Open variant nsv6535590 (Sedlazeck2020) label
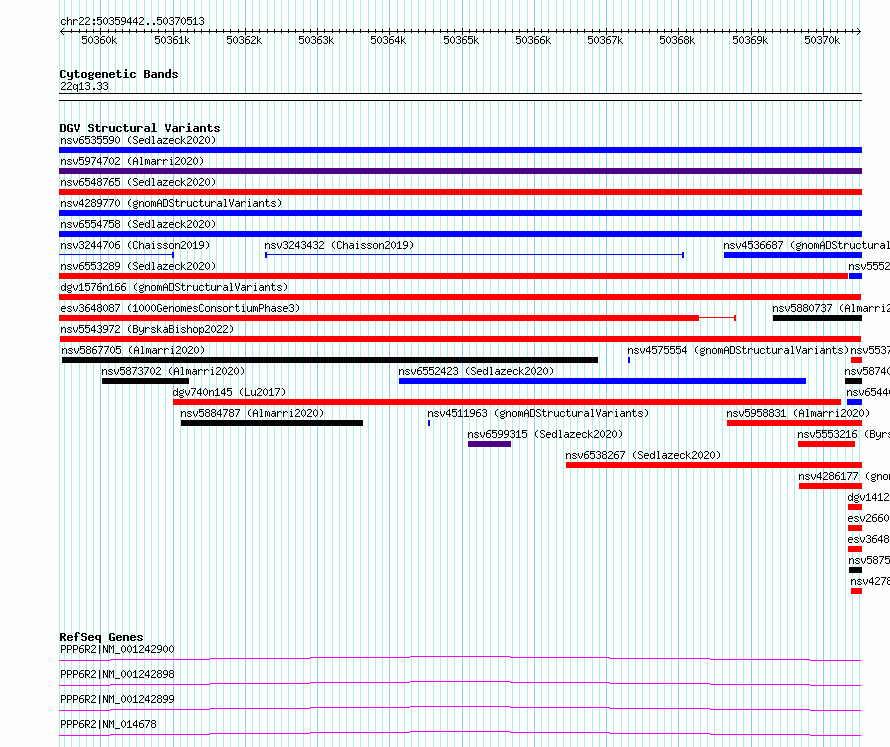The height and width of the screenshot is (747, 890). tap(138, 140)
